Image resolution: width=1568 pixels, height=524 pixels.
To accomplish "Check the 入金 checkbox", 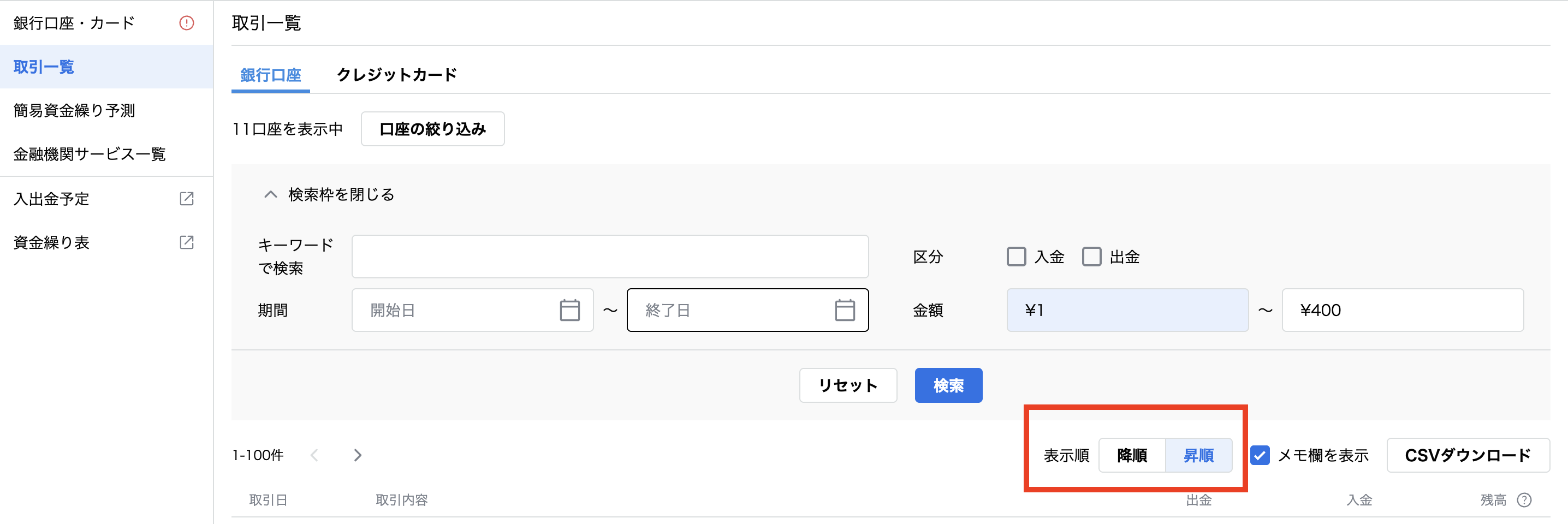I will [x=1016, y=256].
